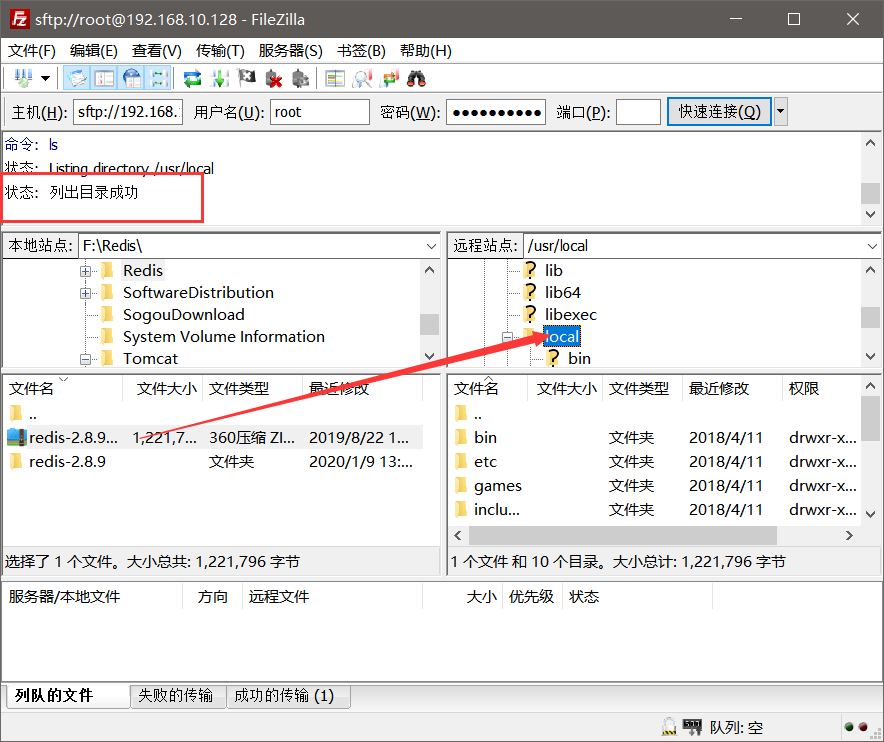Click the 快速连接 button
This screenshot has width=884, height=742.
719,112
